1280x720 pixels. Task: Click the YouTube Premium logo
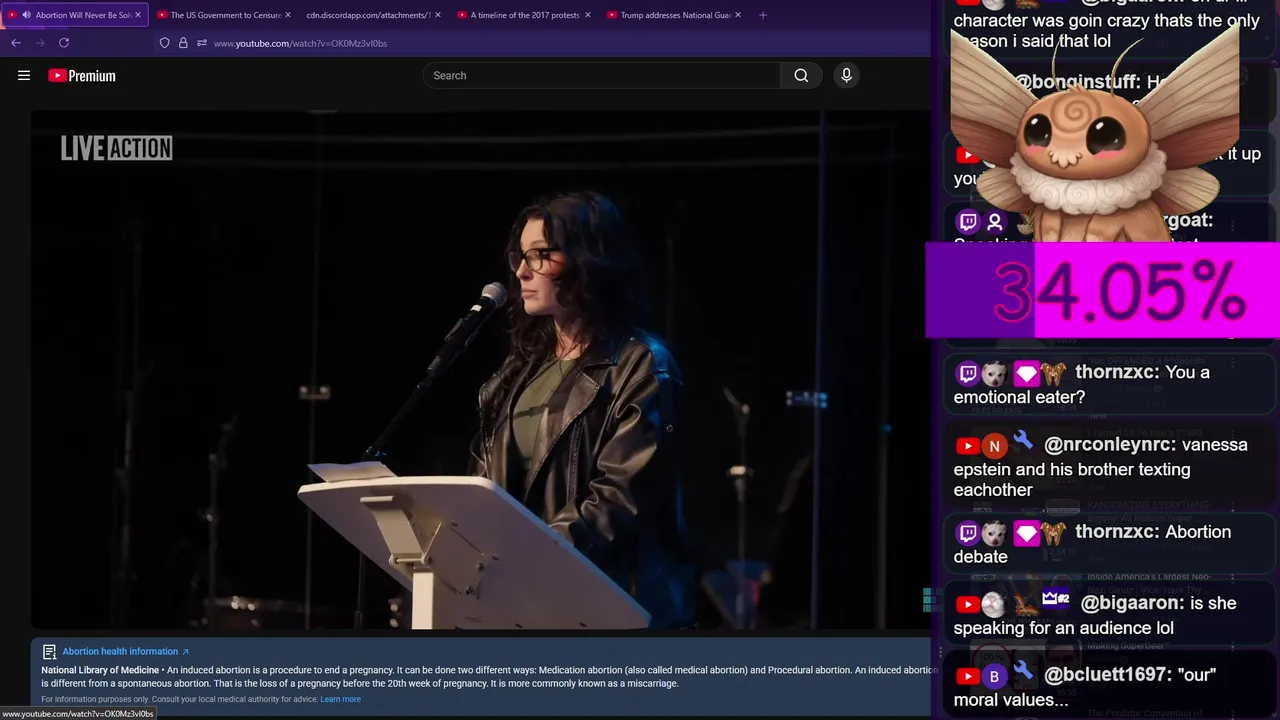(82, 75)
